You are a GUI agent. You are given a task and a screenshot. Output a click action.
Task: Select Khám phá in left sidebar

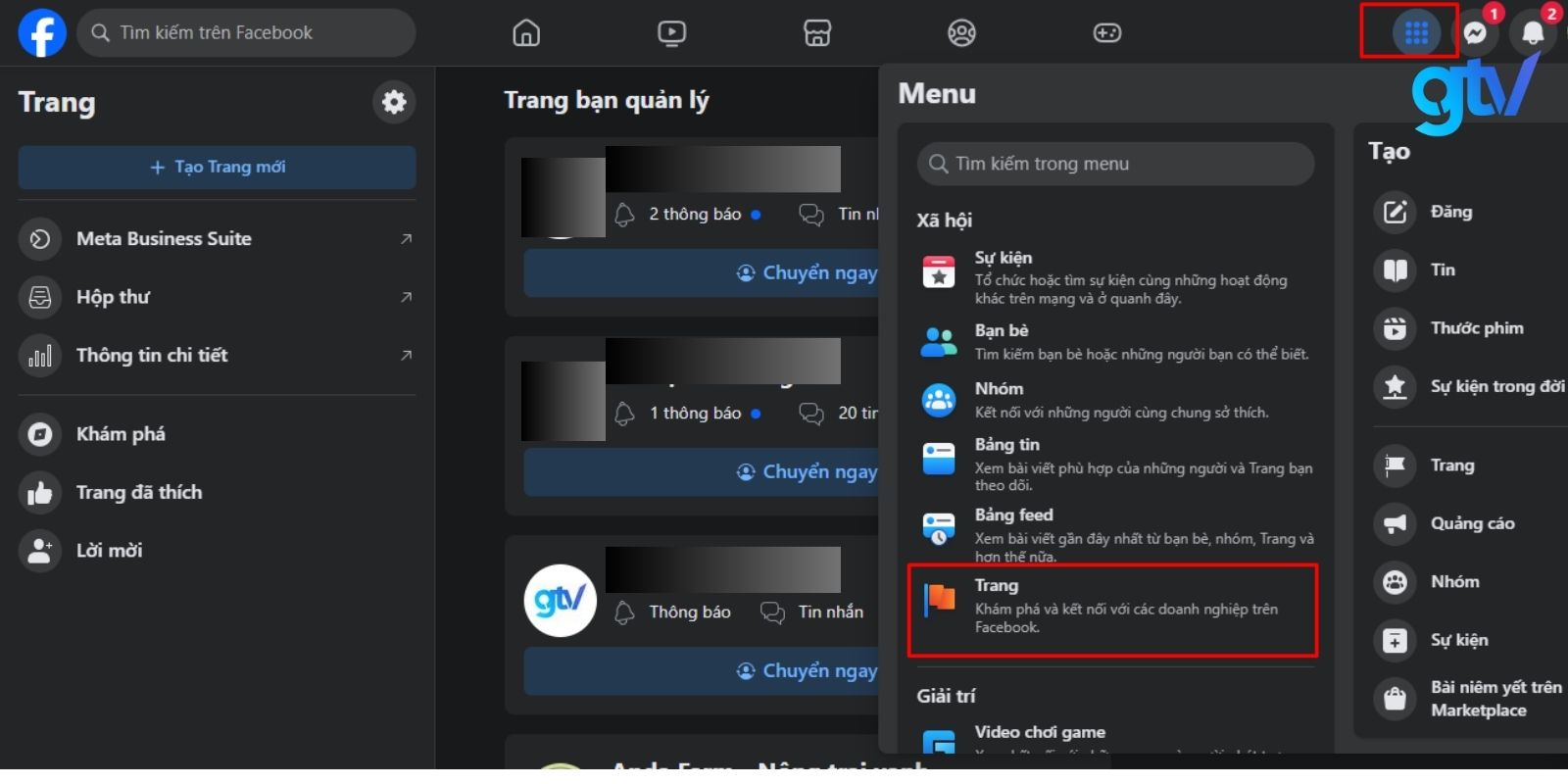(121, 434)
